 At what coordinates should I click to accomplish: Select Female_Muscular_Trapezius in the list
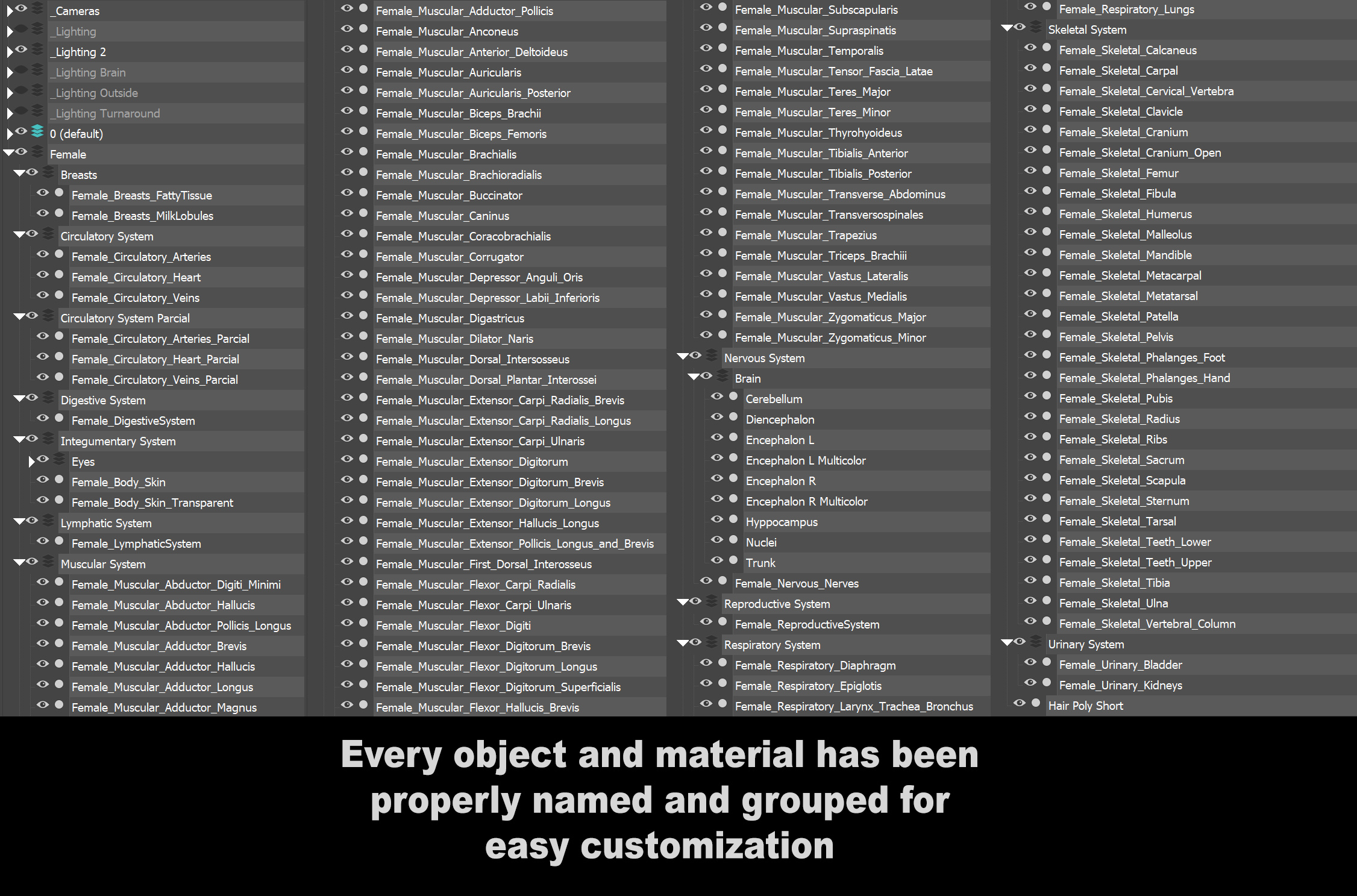pos(806,235)
